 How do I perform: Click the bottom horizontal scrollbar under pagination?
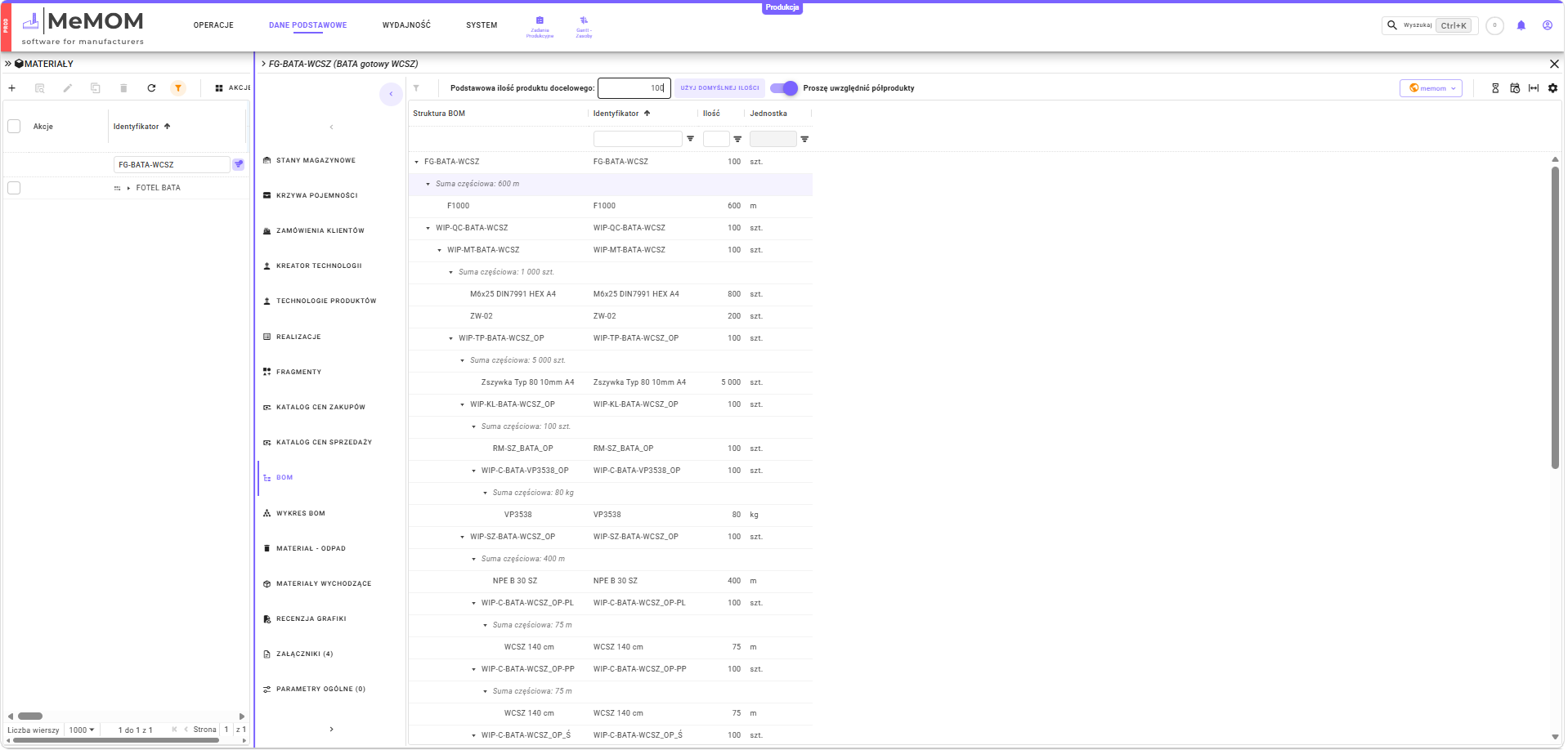point(116,740)
